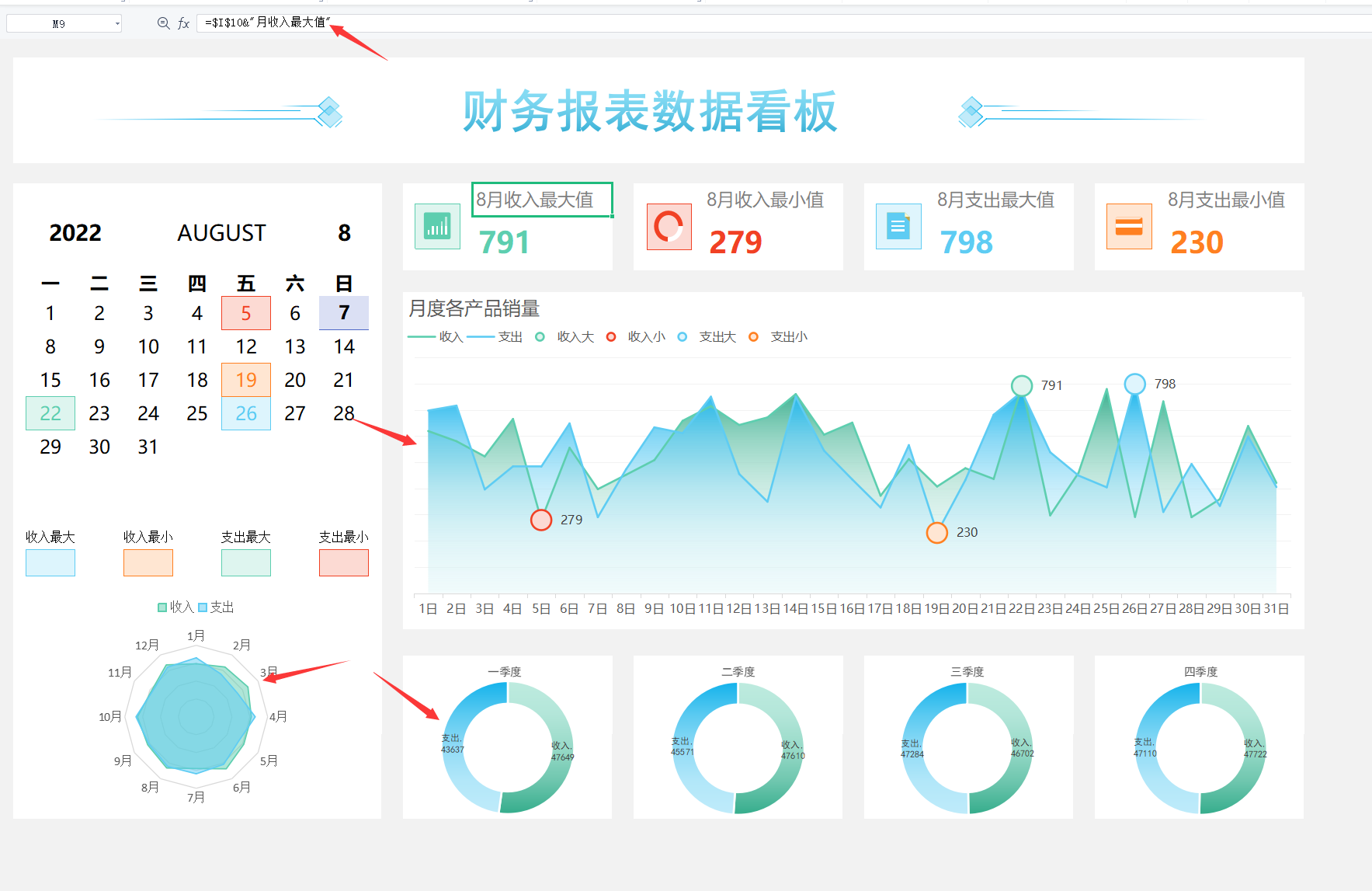Click 一季度 donut label 收入 47649
The width and height of the screenshot is (1372, 891).
point(562,751)
